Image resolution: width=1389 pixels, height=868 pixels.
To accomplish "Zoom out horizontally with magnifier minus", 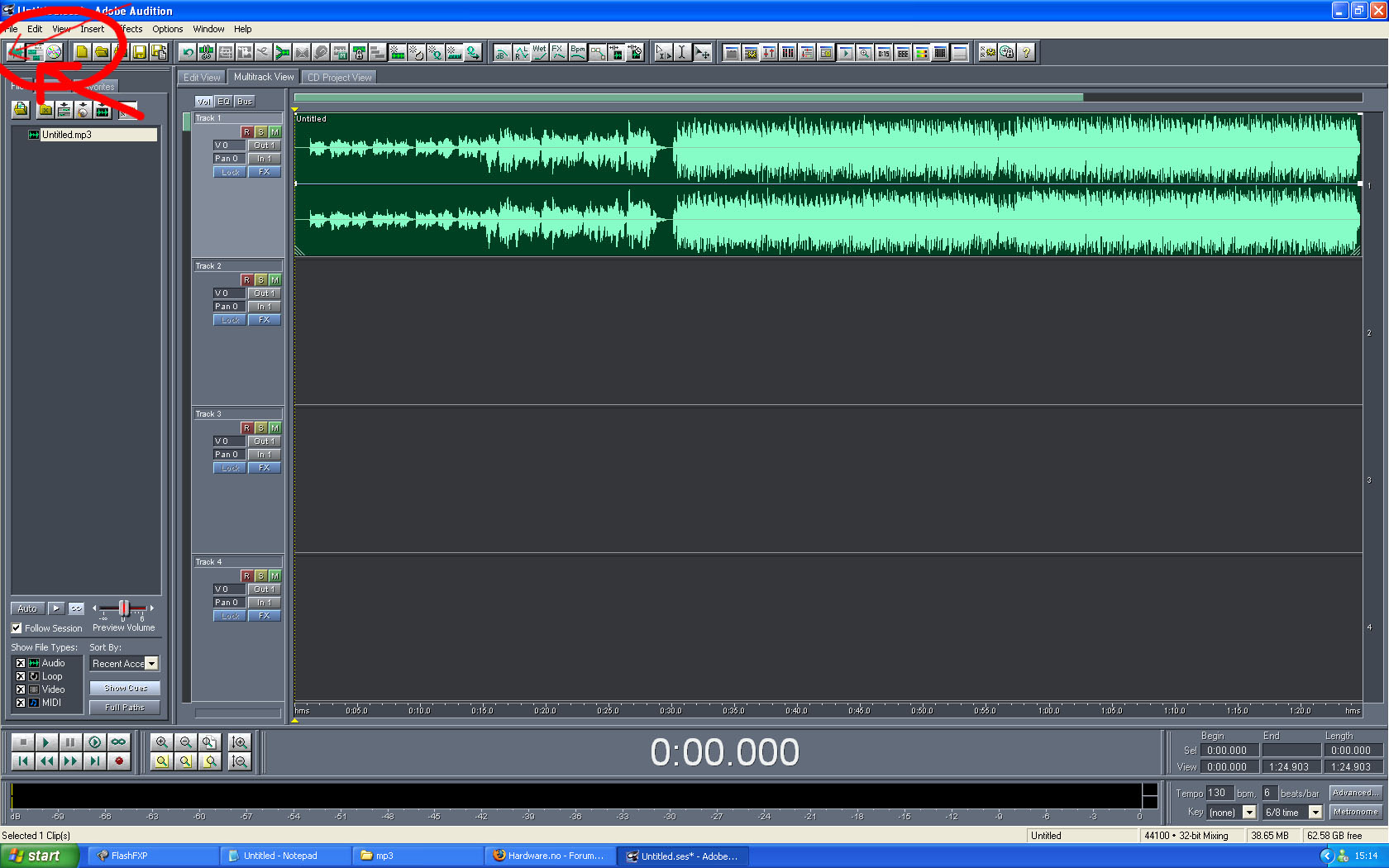I will pyautogui.click(x=185, y=742).
